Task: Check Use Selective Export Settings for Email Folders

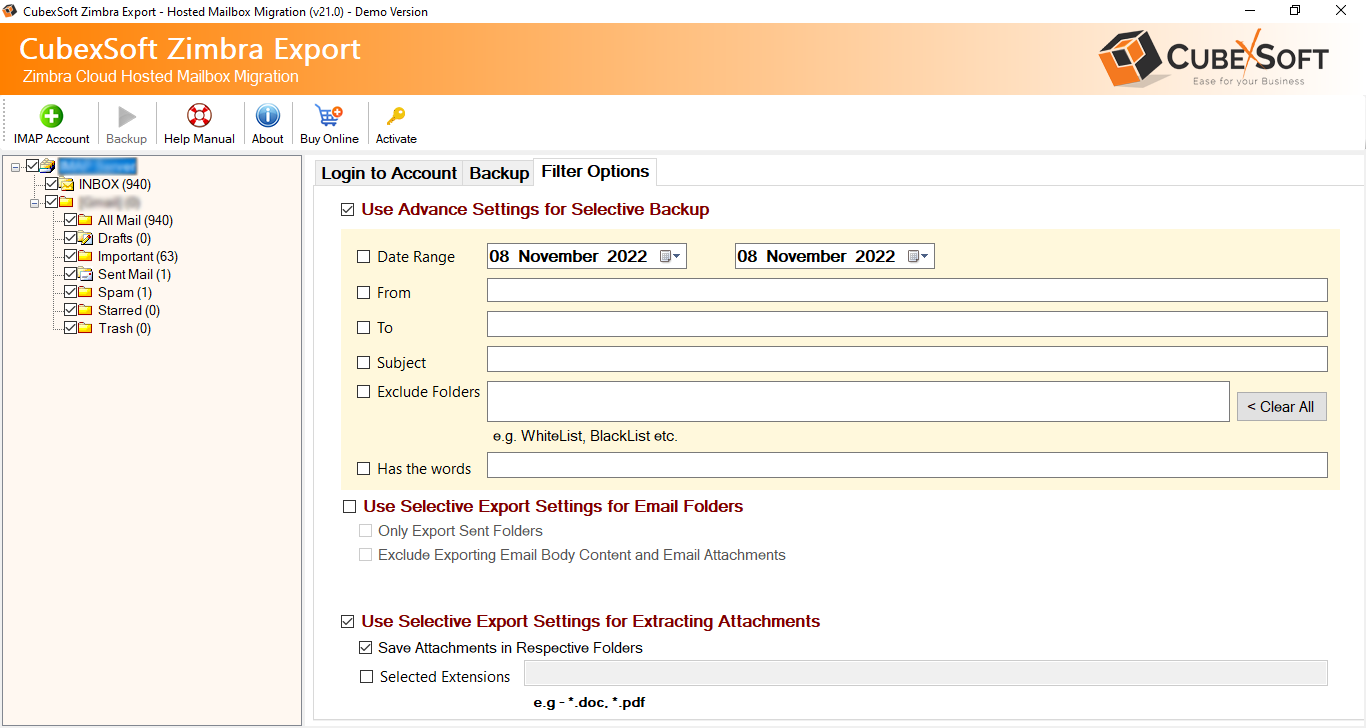Action: (349, 507)
